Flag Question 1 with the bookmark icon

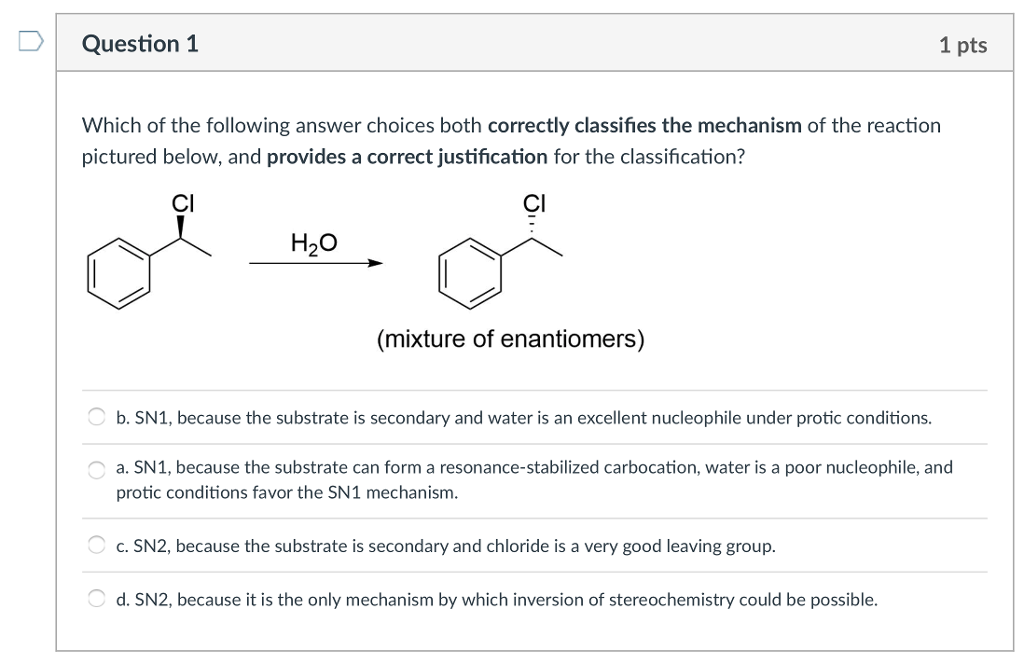[x=30, y=41]
